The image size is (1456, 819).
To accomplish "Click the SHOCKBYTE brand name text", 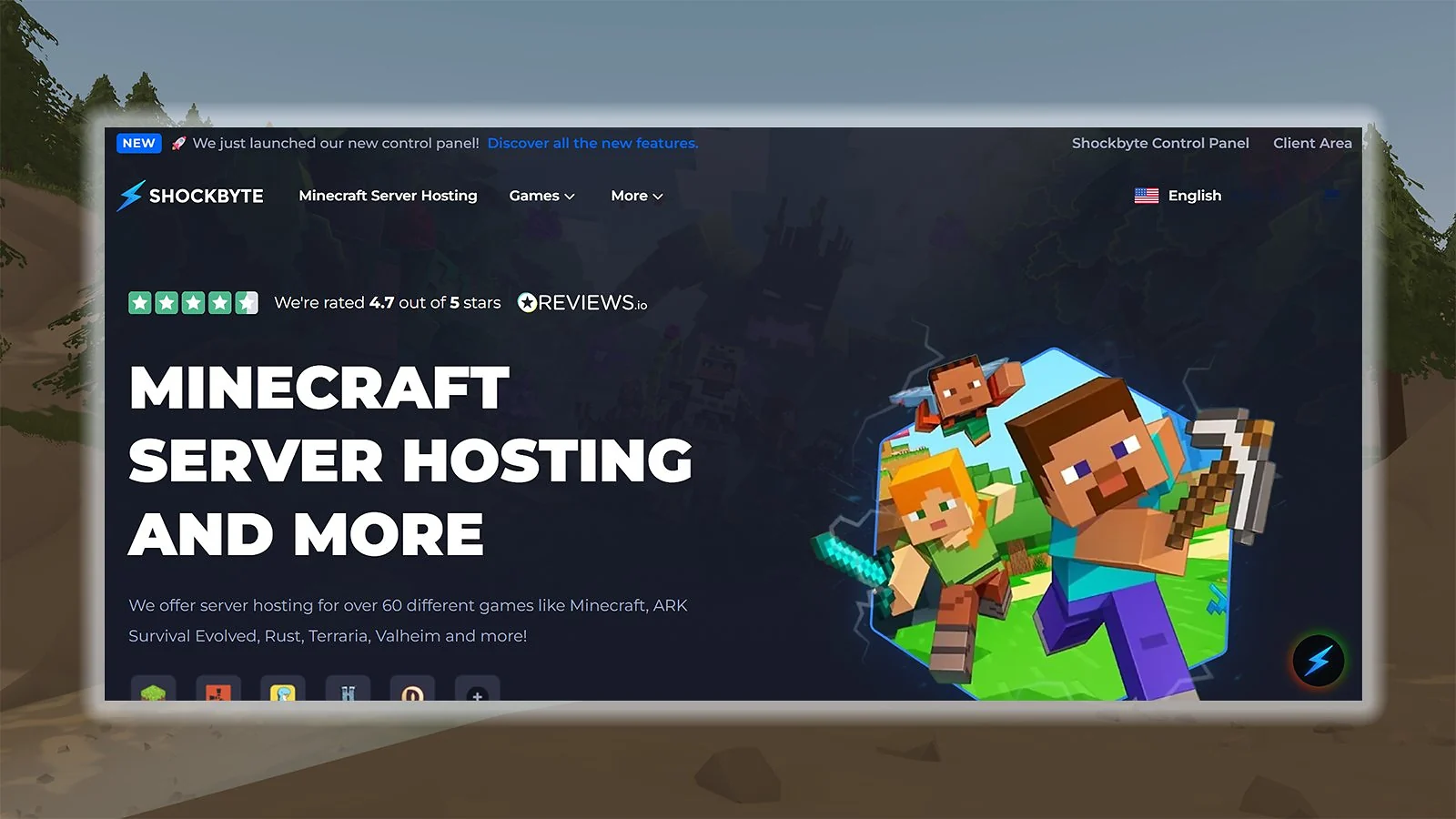I will (x=207, y=196).
